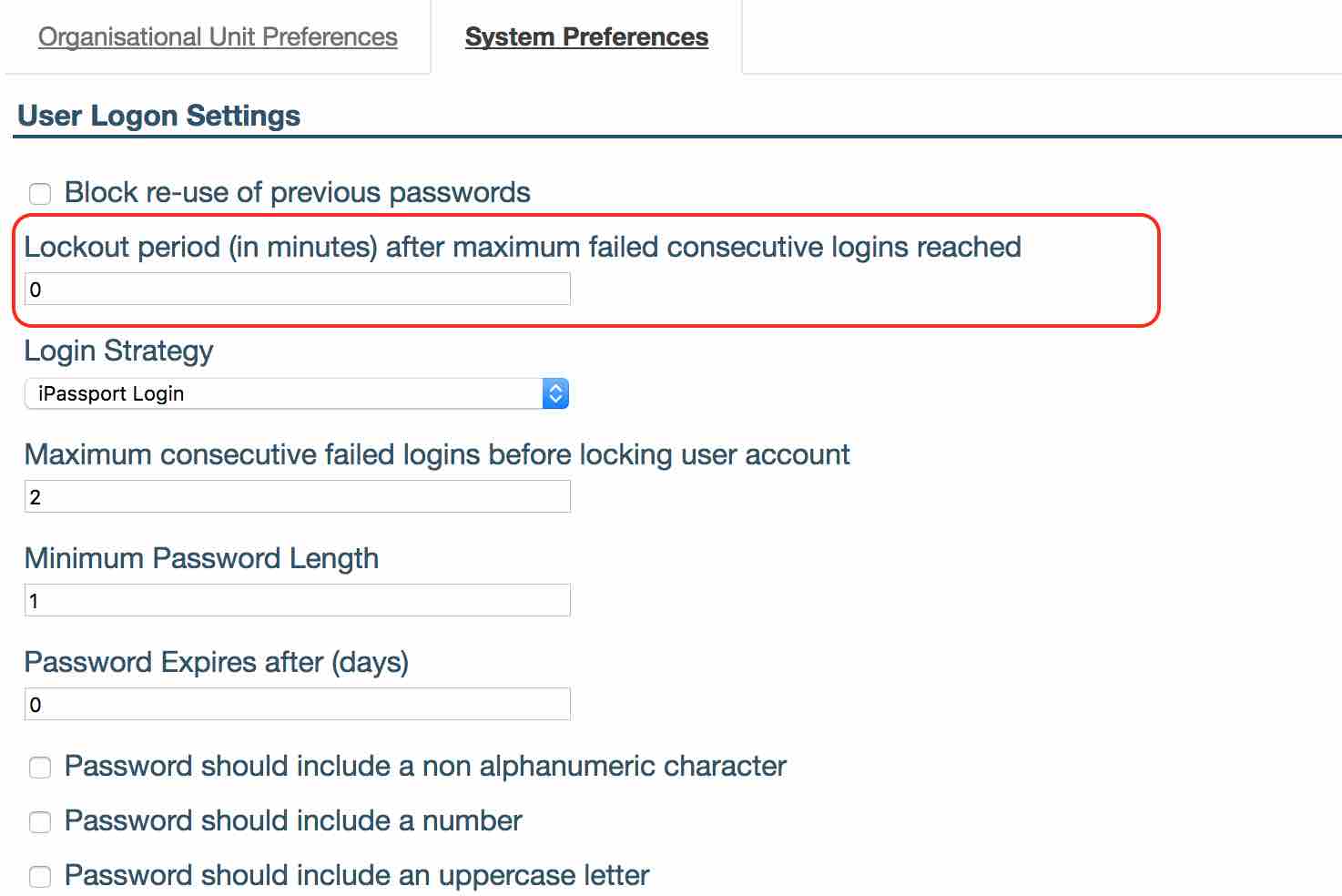Select the Minimum Password Length input field
This screenshot has height=896, width=1342.
click(297, 601)
